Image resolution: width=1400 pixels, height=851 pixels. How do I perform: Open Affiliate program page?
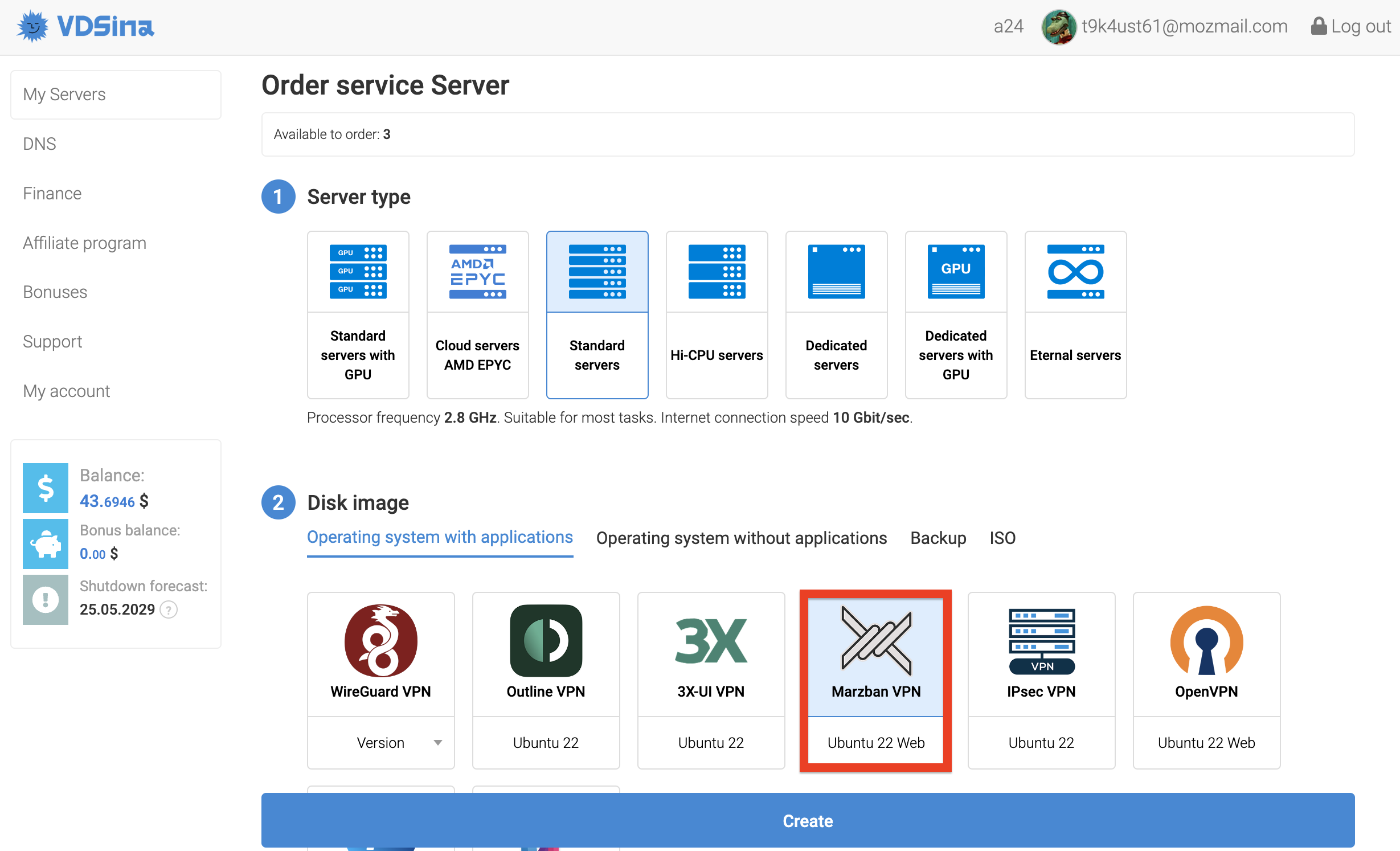click(x=84, y=243)
